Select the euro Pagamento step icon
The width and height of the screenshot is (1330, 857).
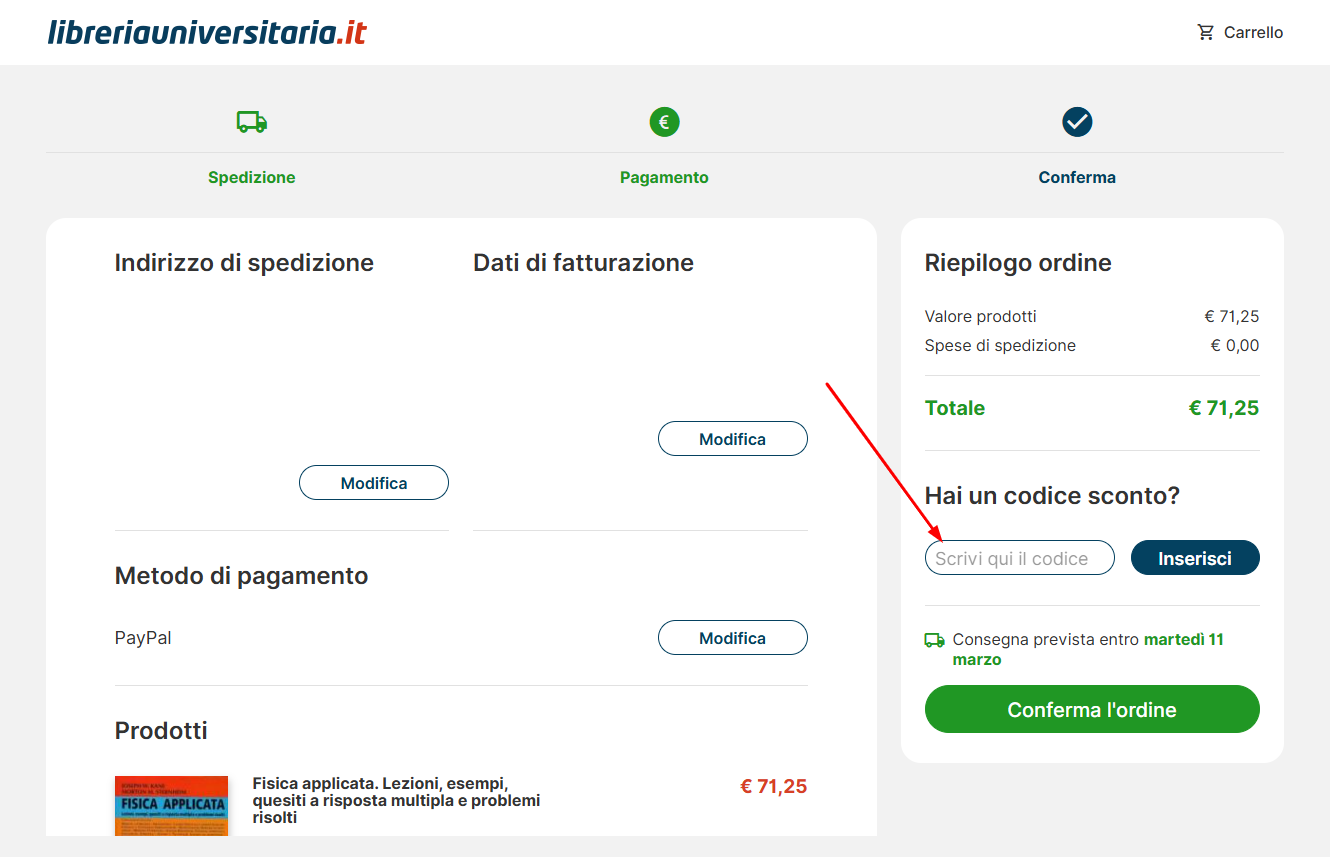[x=664, y=121]
